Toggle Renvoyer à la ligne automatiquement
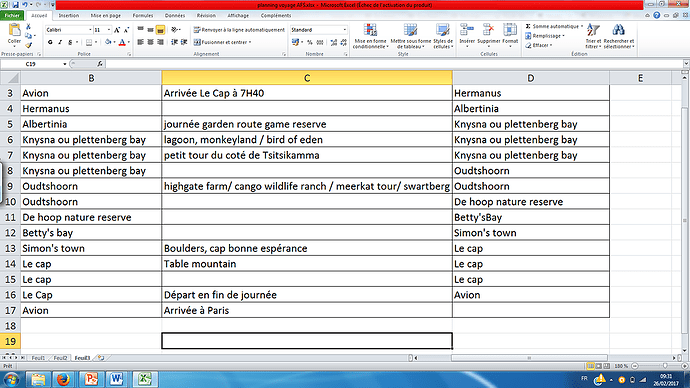 [239, 30]
